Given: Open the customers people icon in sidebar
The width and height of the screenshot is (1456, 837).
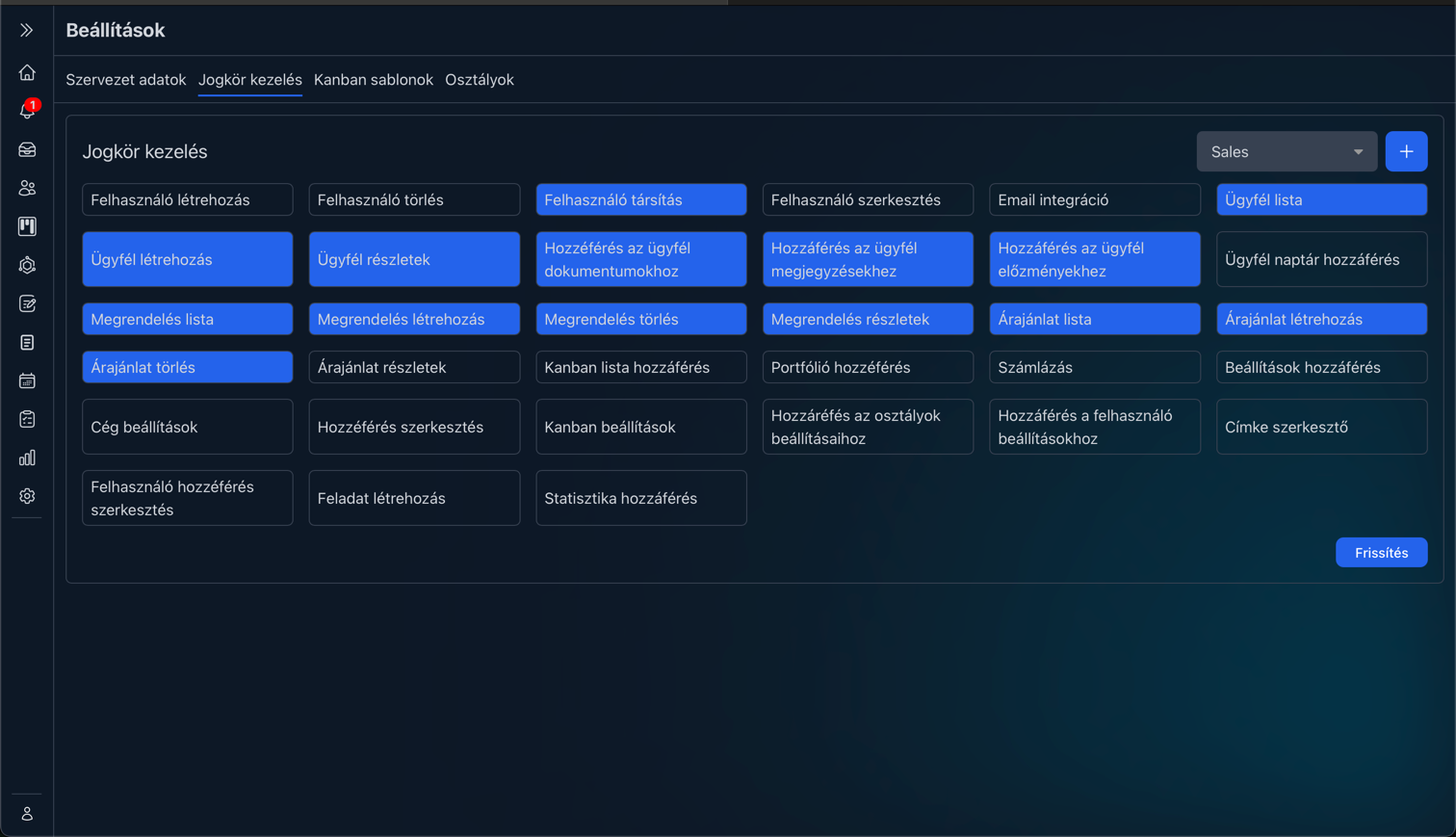Looking at the screenshot, I should (27, 189).
